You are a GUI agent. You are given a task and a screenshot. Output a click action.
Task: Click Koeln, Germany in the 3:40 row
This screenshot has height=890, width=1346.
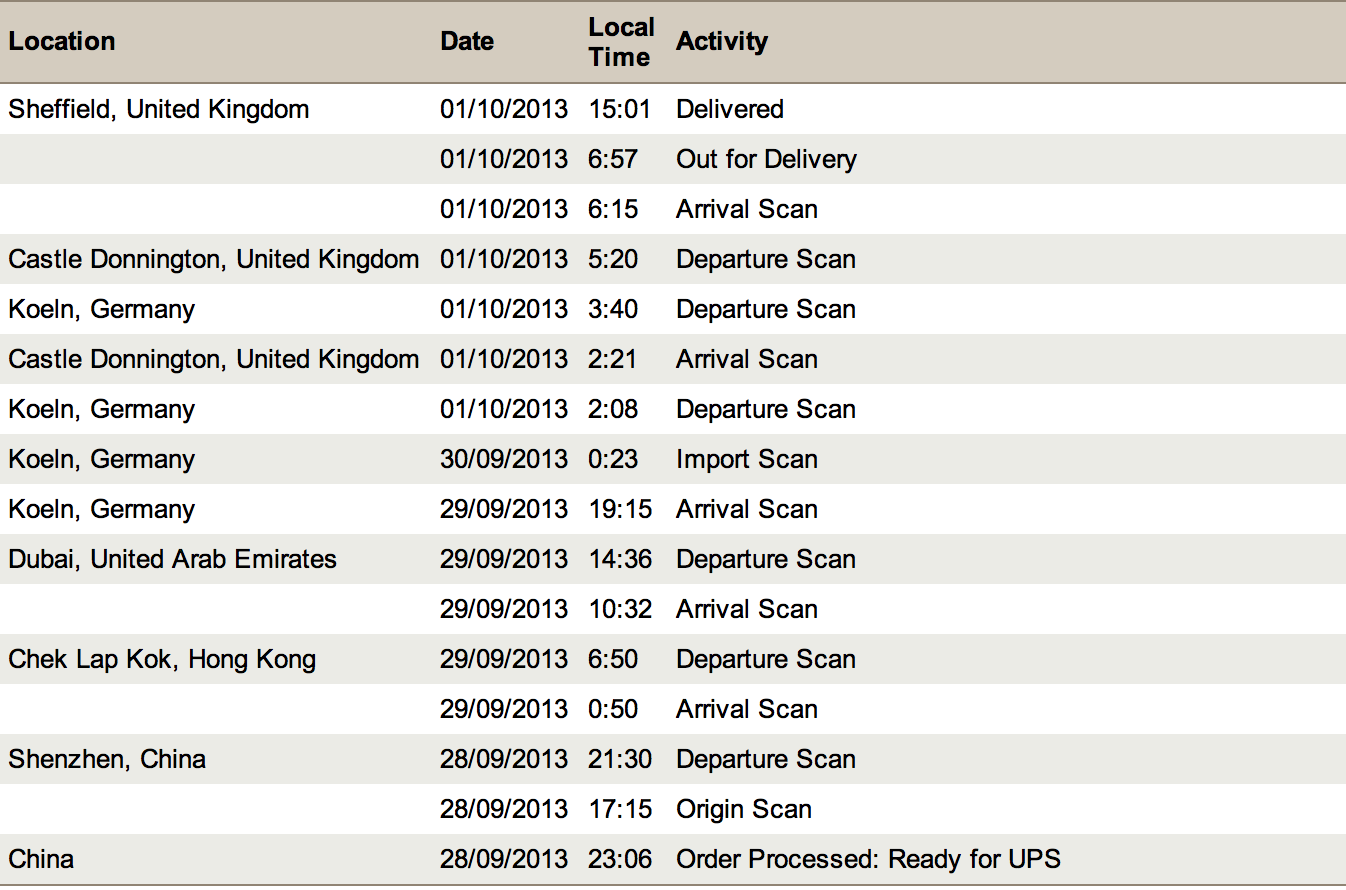click(102, 309)
